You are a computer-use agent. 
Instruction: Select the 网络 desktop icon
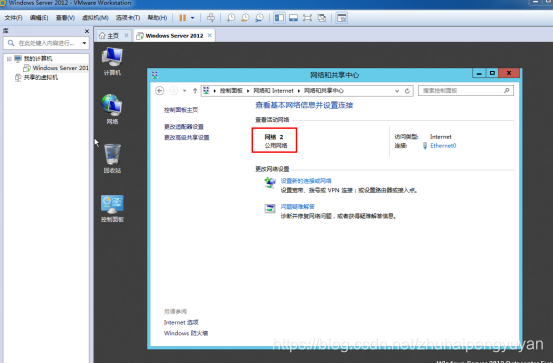click(x=112, y=109)
